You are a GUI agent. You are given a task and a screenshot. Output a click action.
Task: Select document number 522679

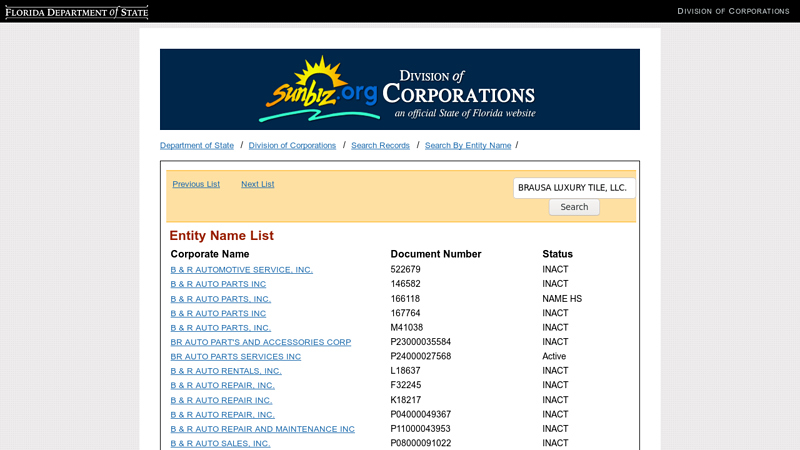[x=406, y=269]
